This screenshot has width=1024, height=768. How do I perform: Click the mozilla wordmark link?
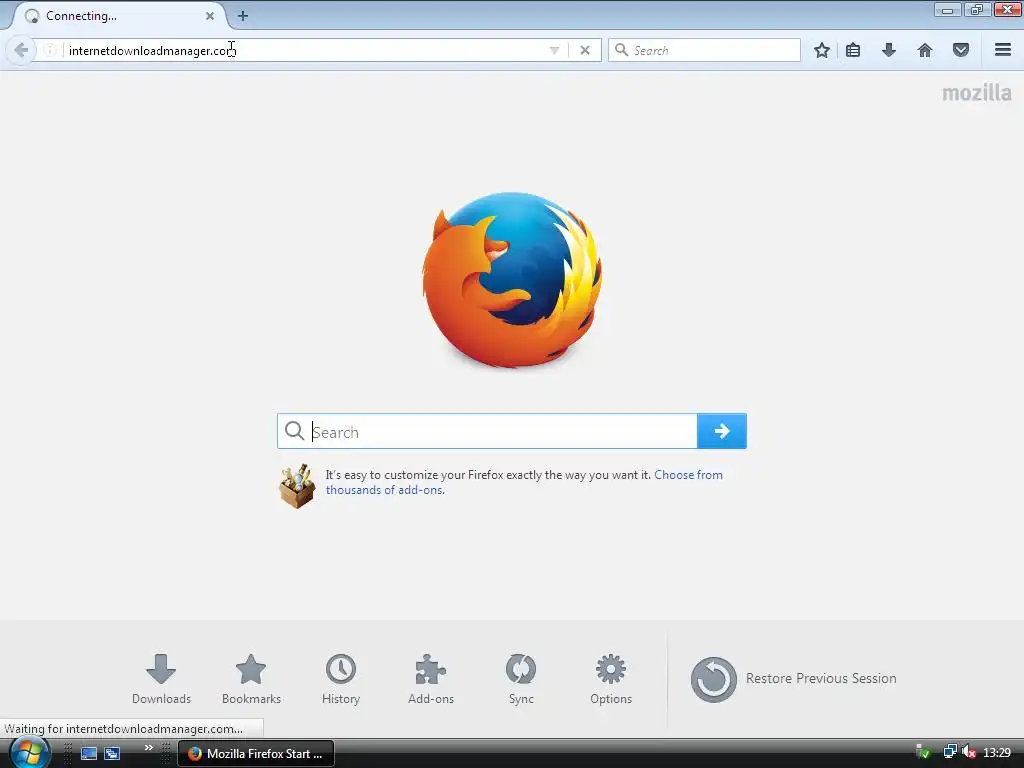click(976, 93)
